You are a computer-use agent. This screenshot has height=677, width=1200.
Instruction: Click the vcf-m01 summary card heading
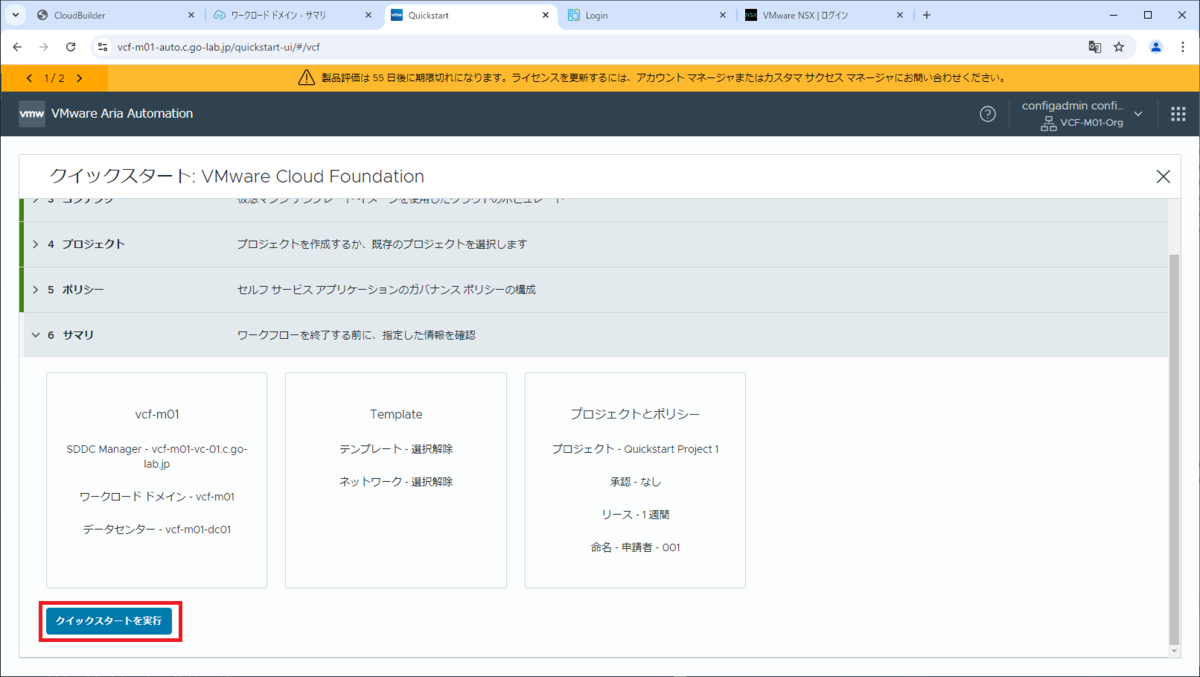click(x=157, y=414)
